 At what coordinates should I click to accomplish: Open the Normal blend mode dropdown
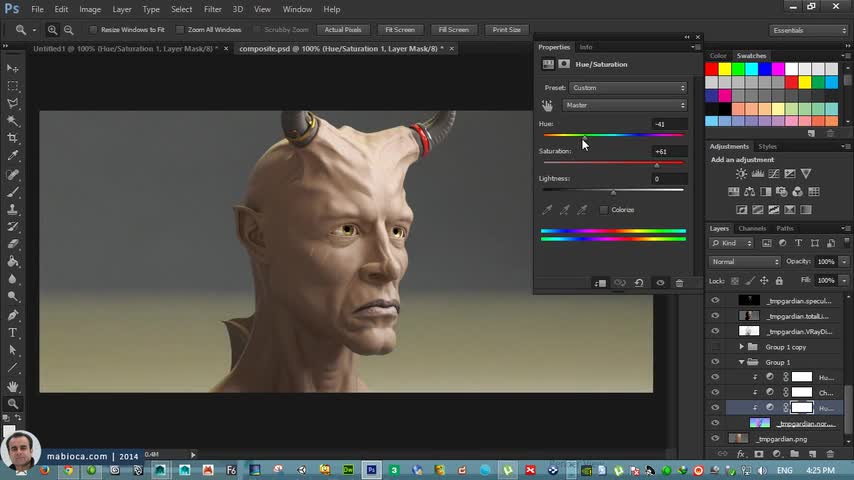[744, 262]
